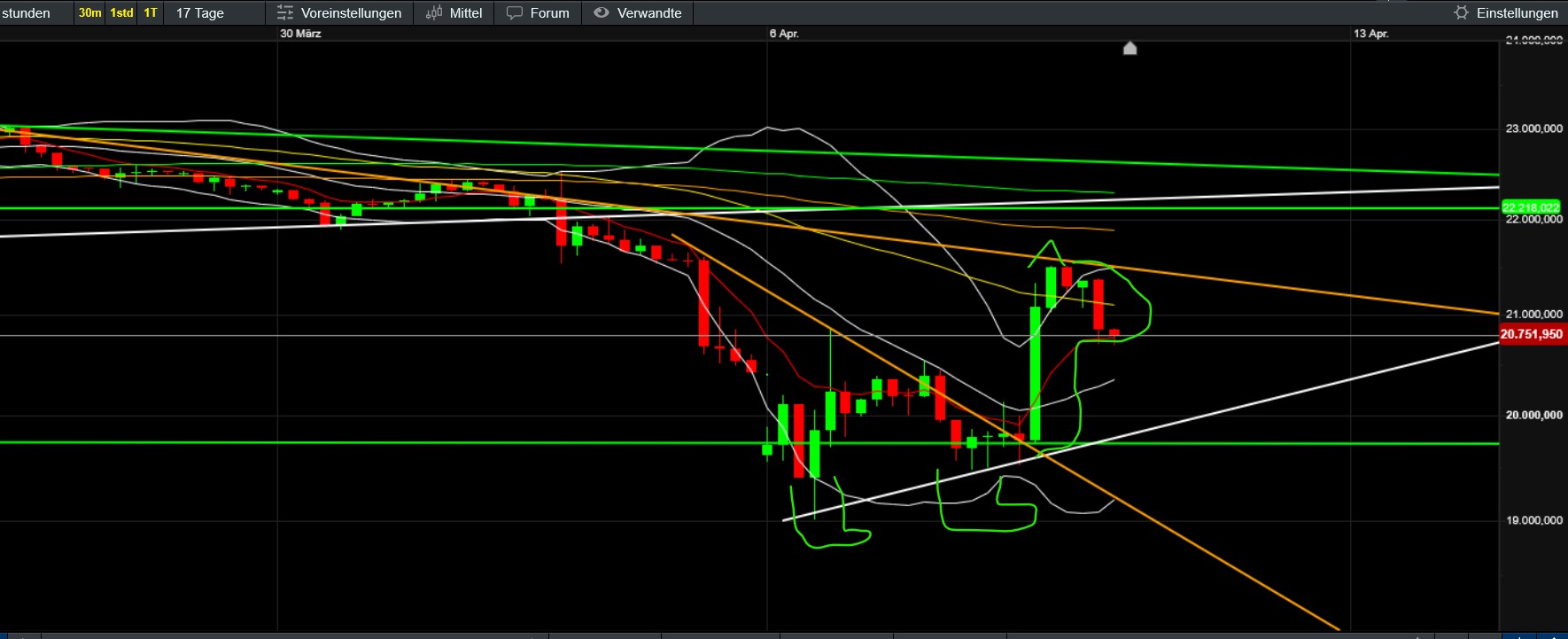This screenshot has width=1568, height=639.
Task: Click the 30 März date label
Action: [x=300, y=34]
